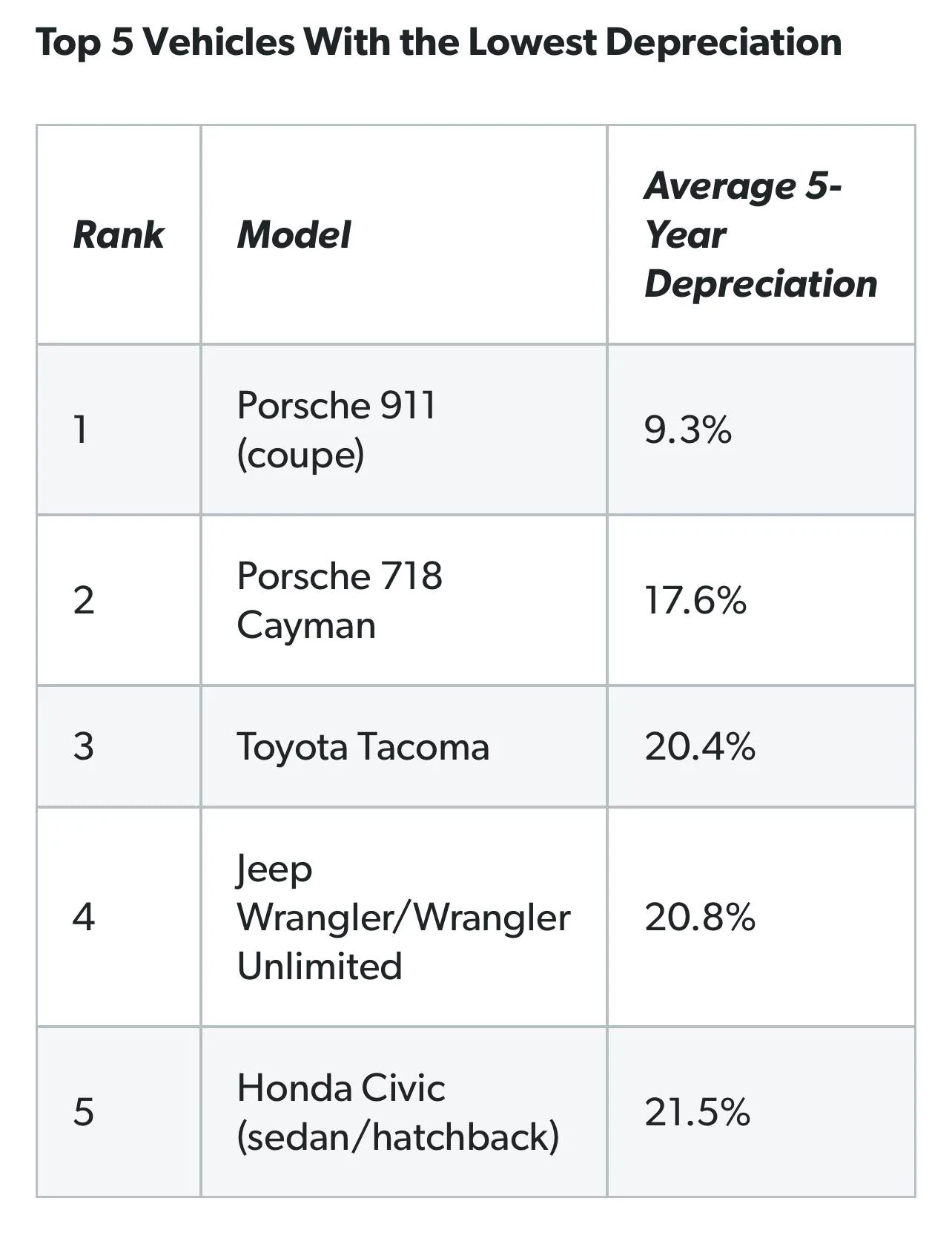This screenshot has height=1247, width=952.
Task: Click the 17.6% depreciation value
Action: [x=695, y=601]
